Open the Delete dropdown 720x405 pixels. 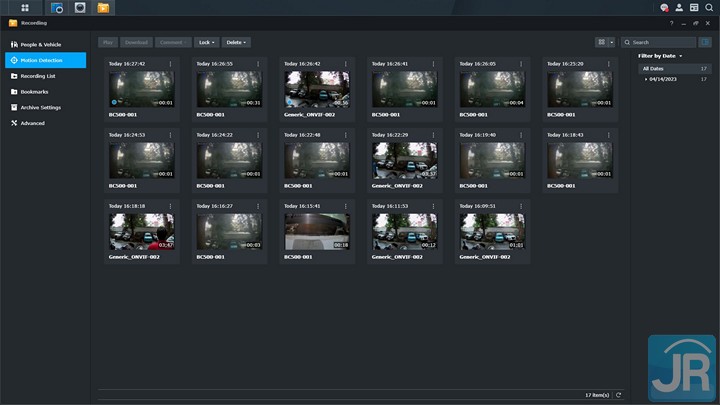point(236,42)
